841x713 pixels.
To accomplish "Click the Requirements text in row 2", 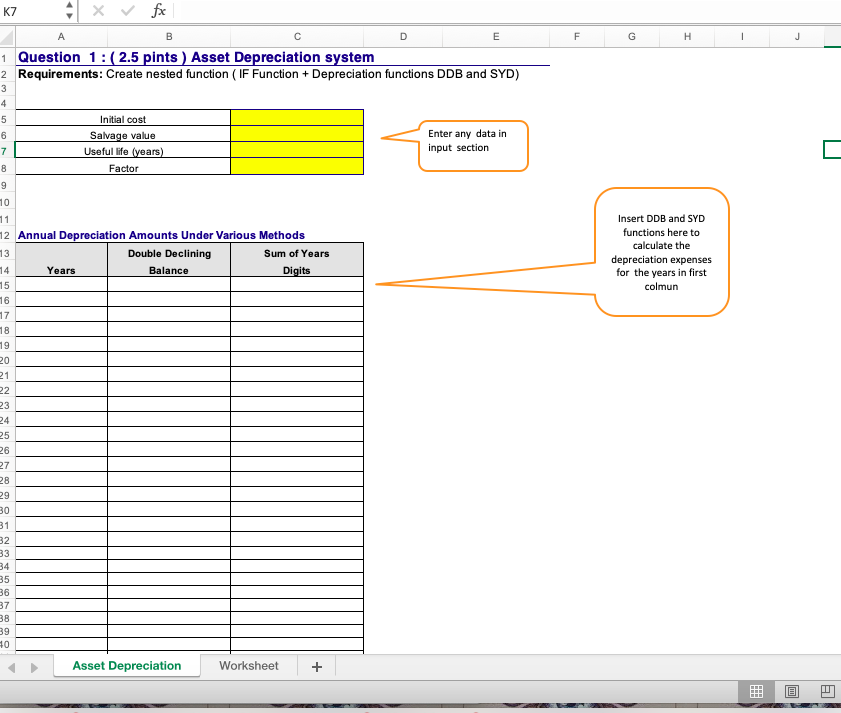I will (269, 74).
